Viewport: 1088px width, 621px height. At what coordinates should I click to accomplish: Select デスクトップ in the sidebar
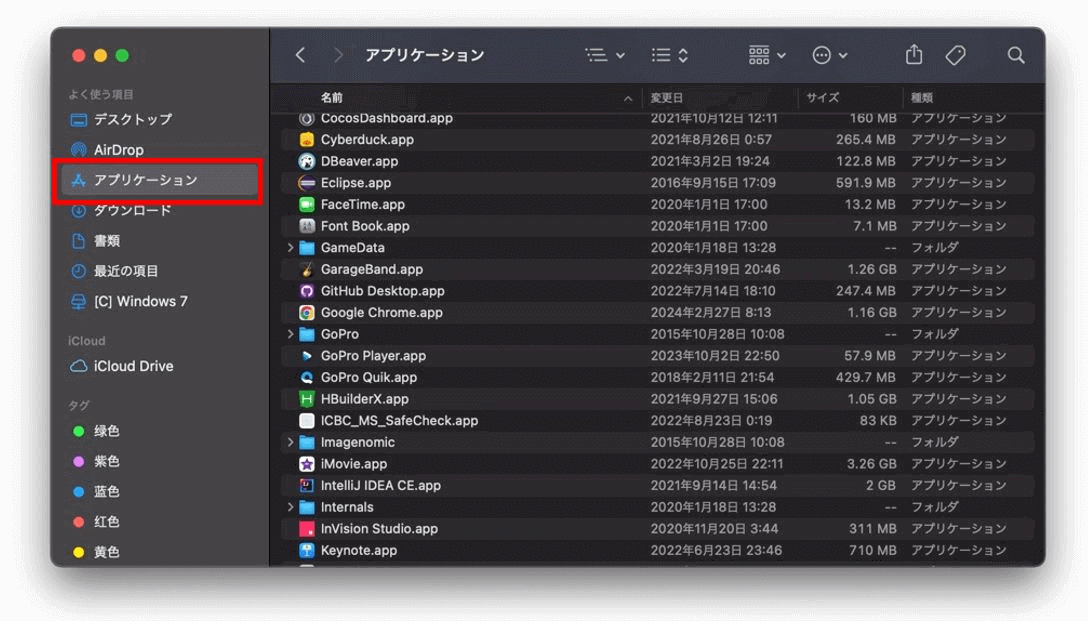159,119
